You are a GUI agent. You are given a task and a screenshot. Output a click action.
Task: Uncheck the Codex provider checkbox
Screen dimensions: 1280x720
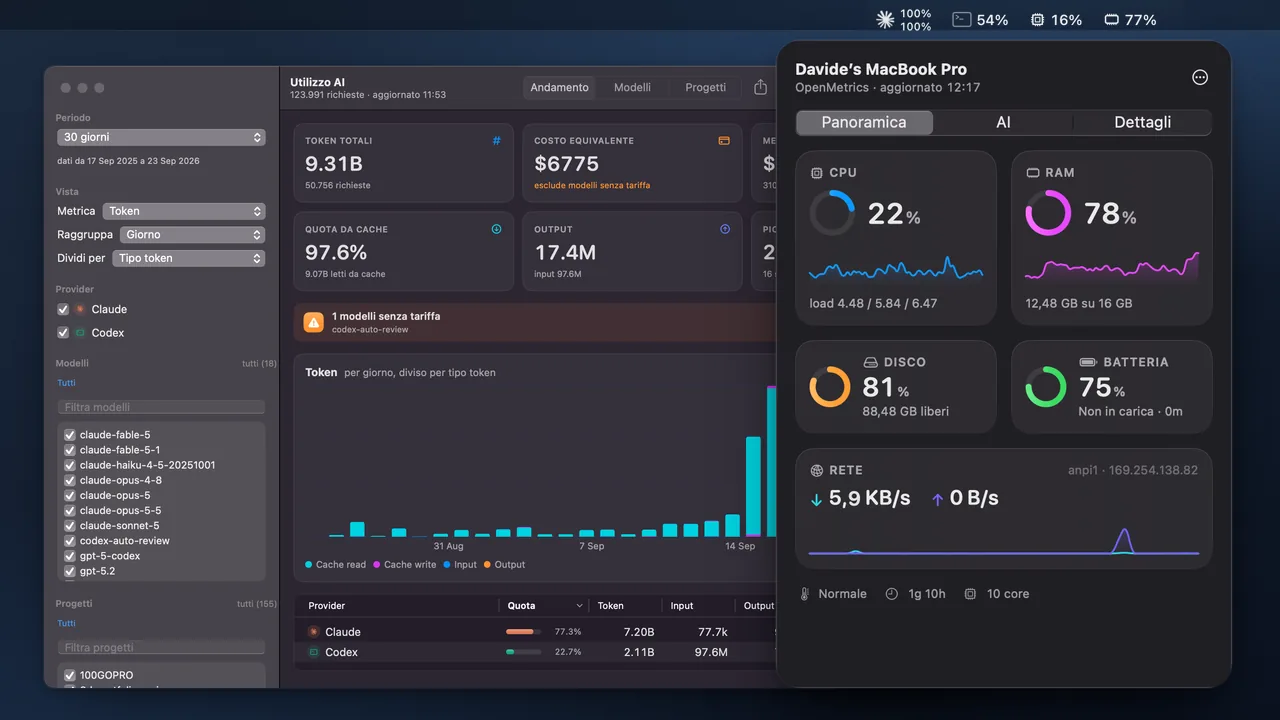point(63,333)
